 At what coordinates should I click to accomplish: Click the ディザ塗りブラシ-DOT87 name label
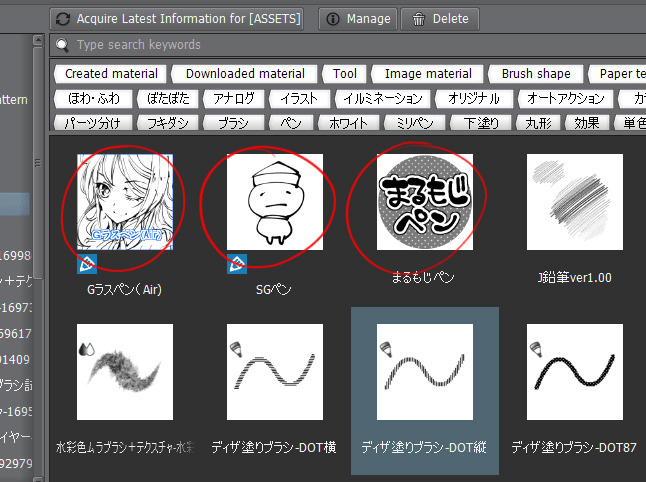pos(574,447)
